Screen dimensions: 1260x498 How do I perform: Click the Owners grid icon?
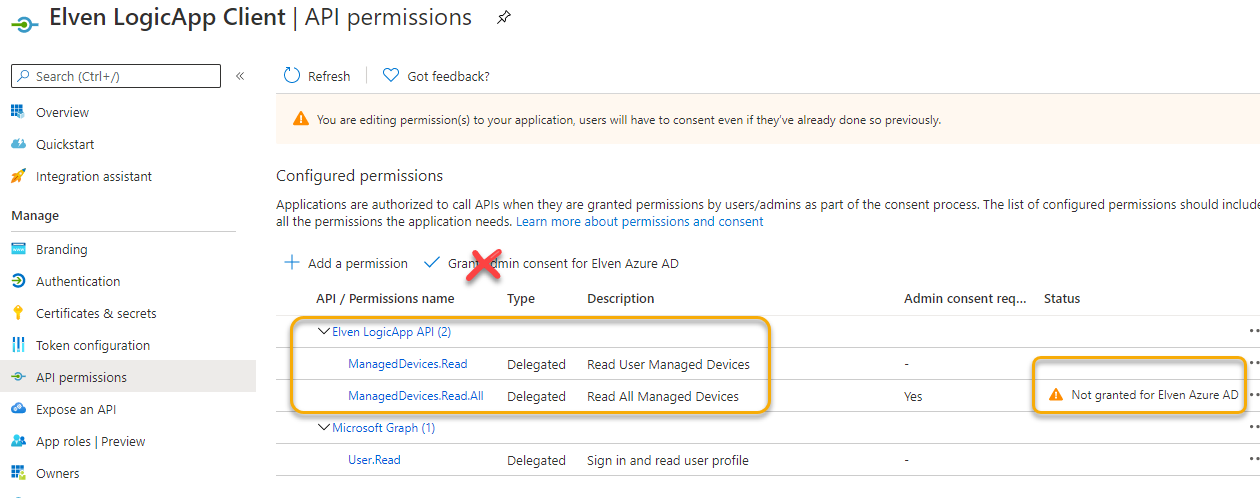coord(18,473)
